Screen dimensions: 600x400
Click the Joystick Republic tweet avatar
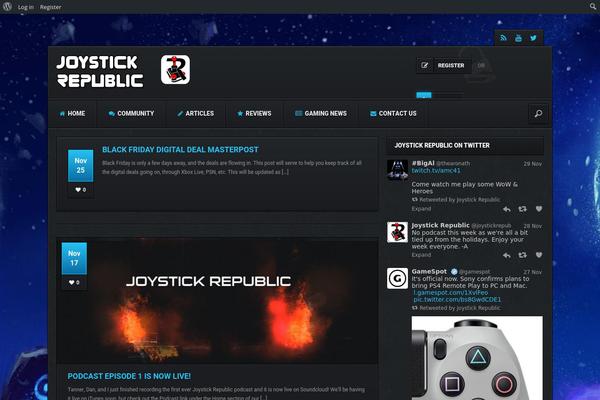[x=397, y=232]
